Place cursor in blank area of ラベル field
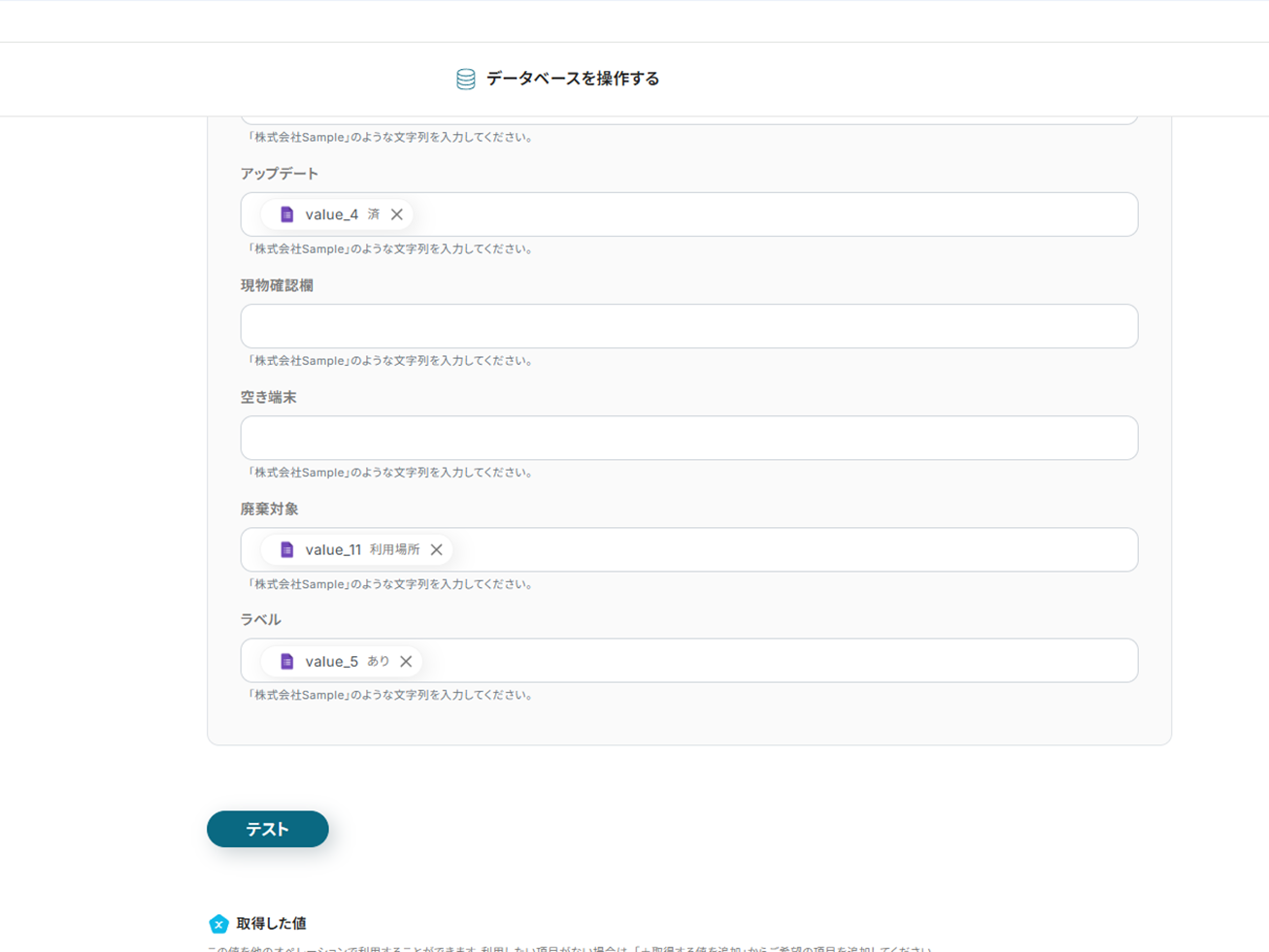Screen dimensions: 1269x952 pos(777,661)
